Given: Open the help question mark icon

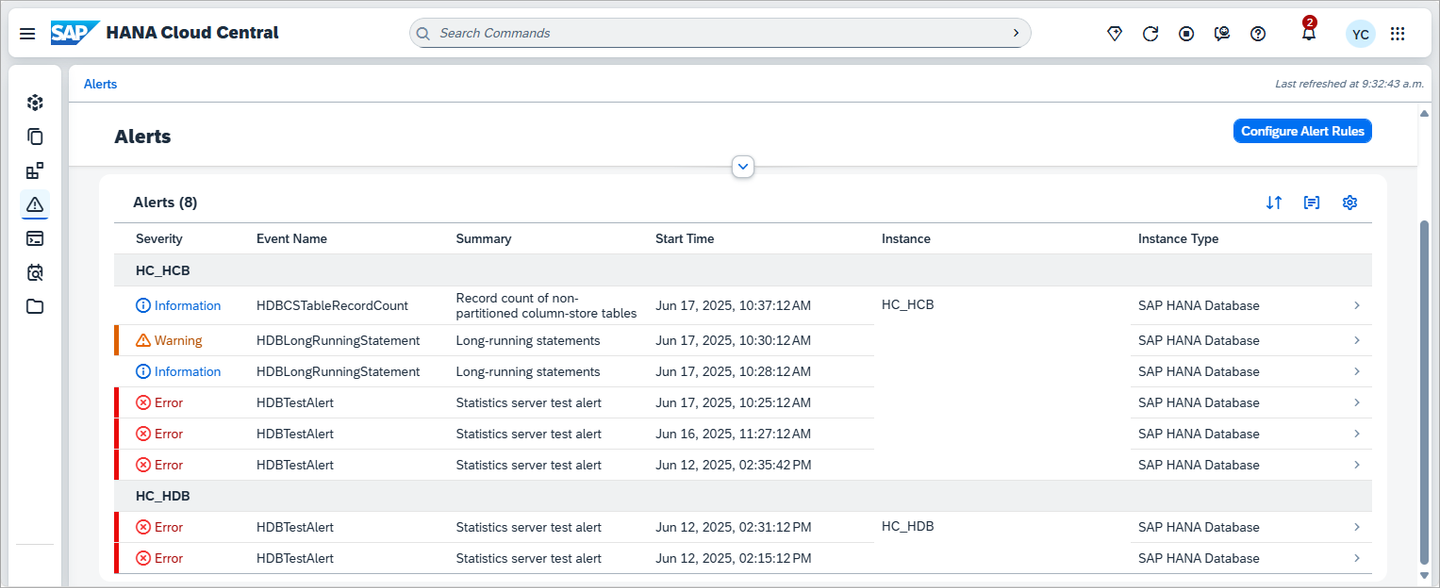Looking at the screenshot, I should 1258,34.
